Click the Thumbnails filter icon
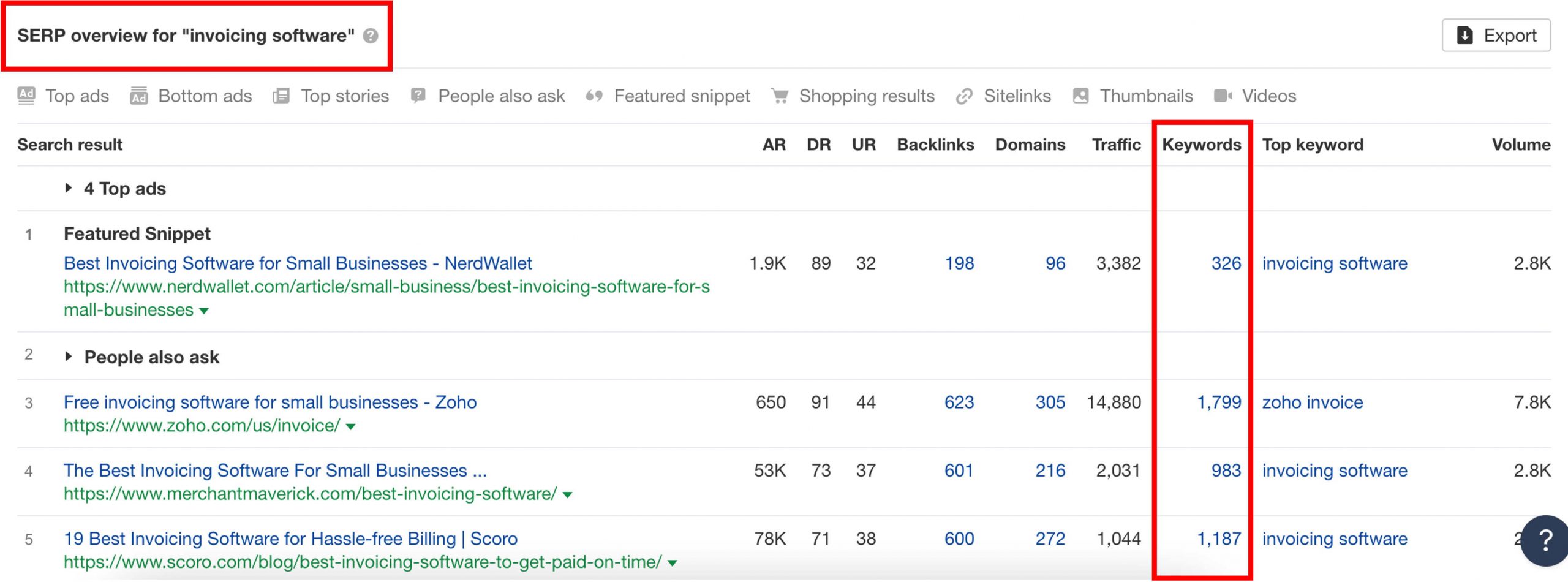 coord(1080,96)
